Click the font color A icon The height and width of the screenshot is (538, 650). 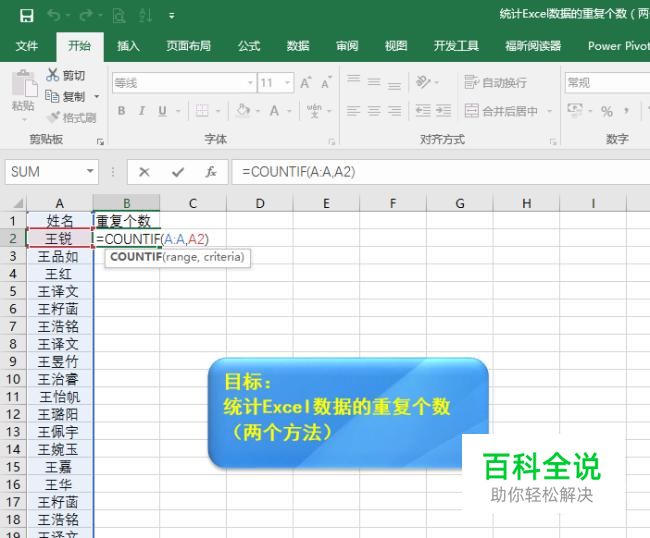click(274, 111)
